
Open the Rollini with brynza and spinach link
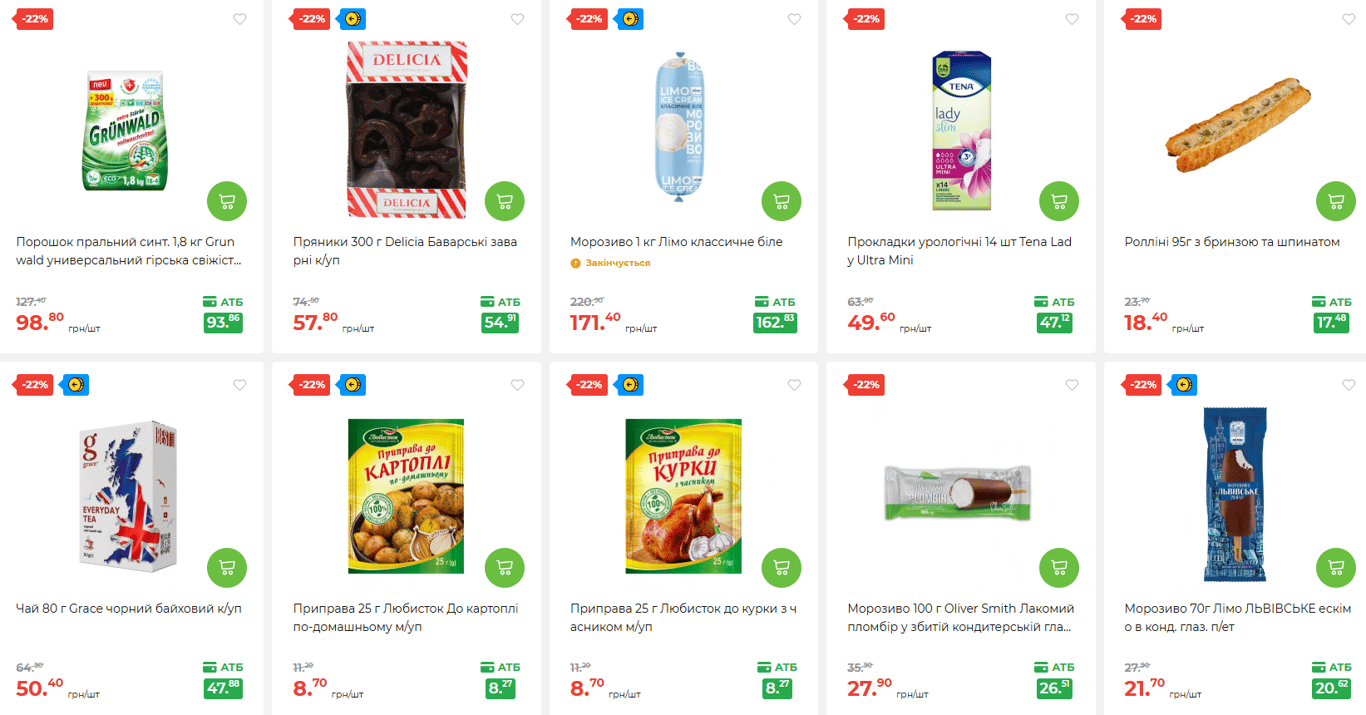1232,242
